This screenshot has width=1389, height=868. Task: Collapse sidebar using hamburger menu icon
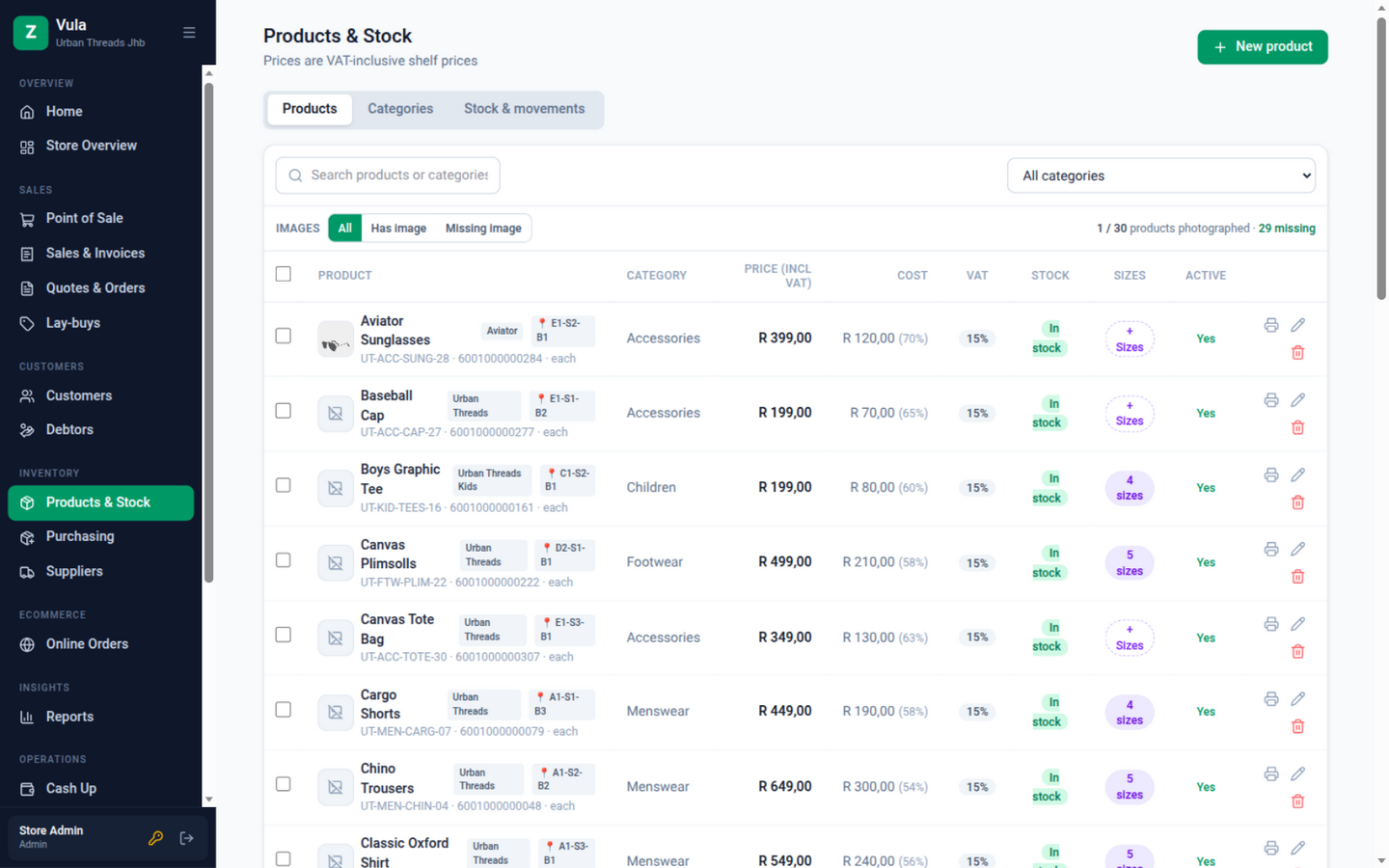(x=189, y=33)
